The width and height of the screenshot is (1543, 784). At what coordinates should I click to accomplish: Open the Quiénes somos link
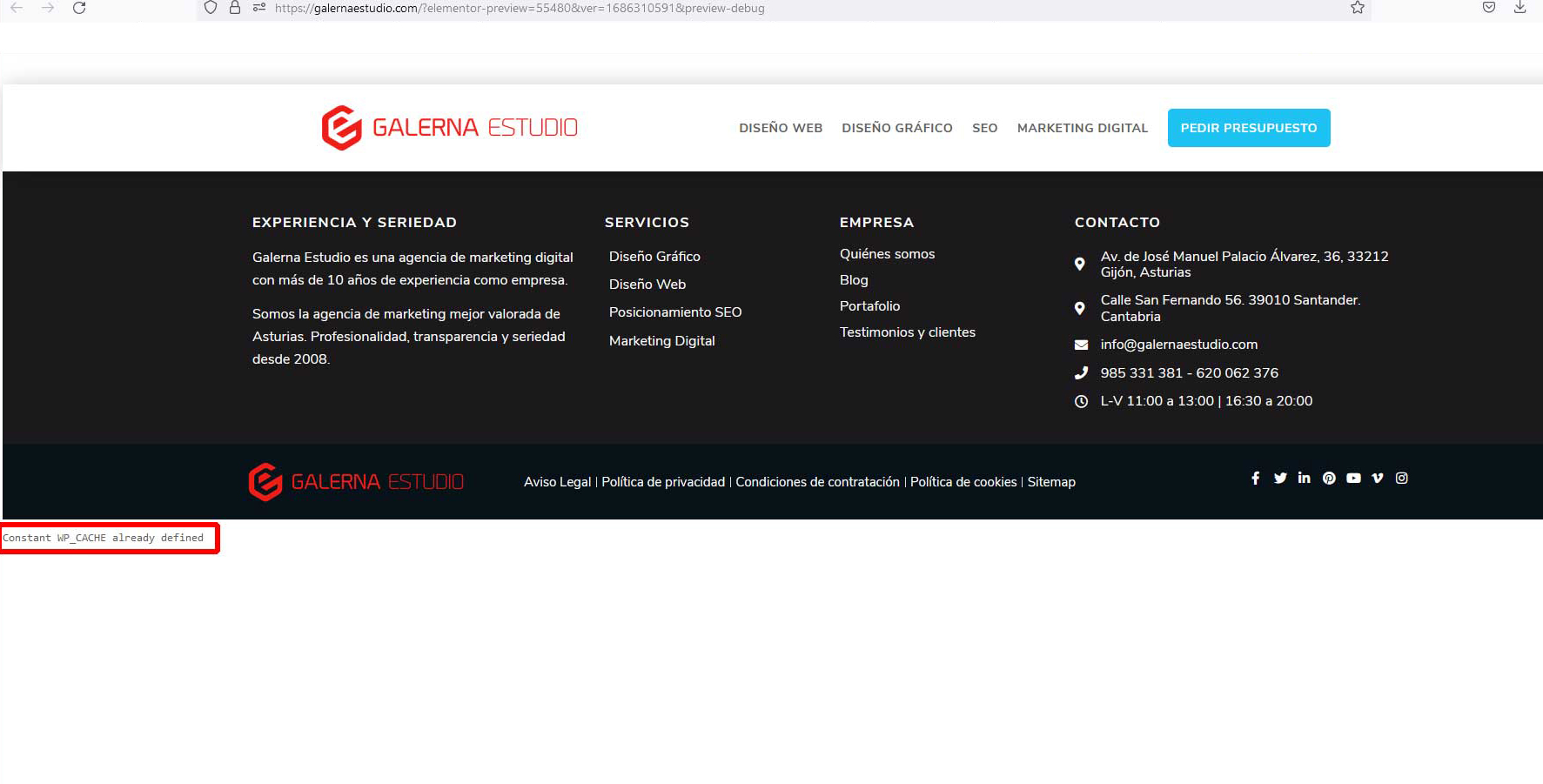point(887,254)
